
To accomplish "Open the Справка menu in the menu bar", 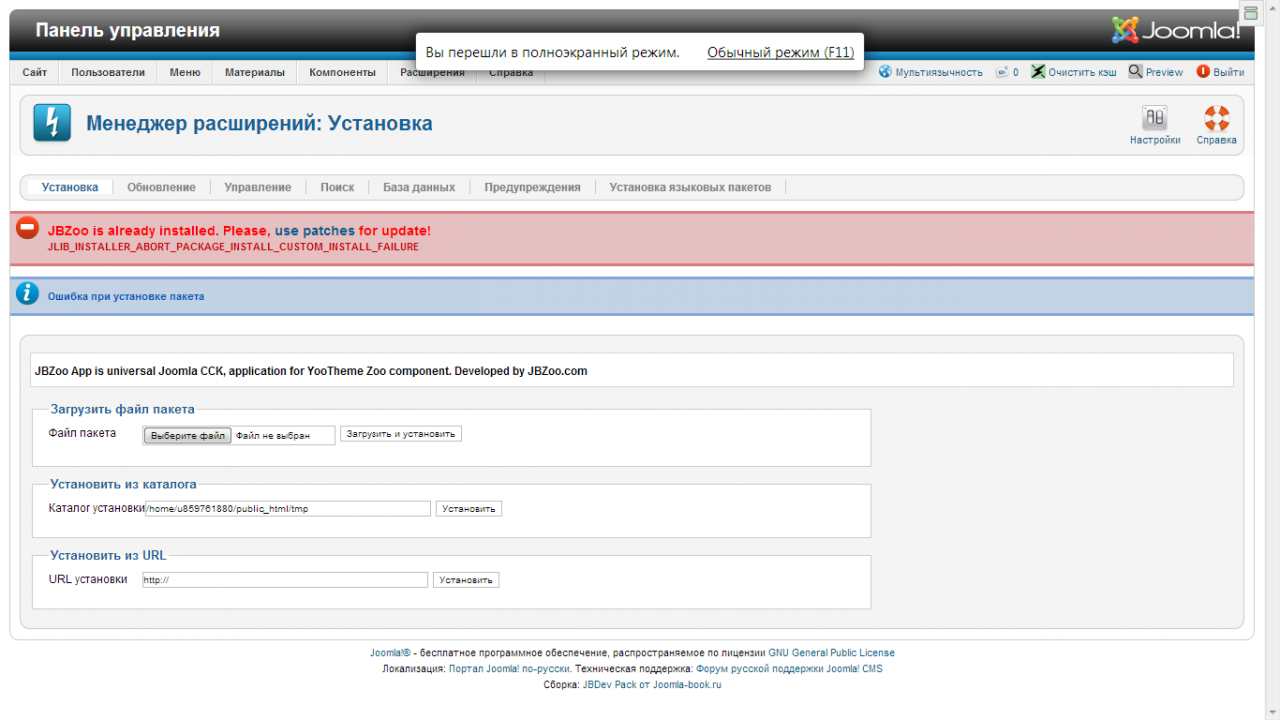I will pos(511,72).
